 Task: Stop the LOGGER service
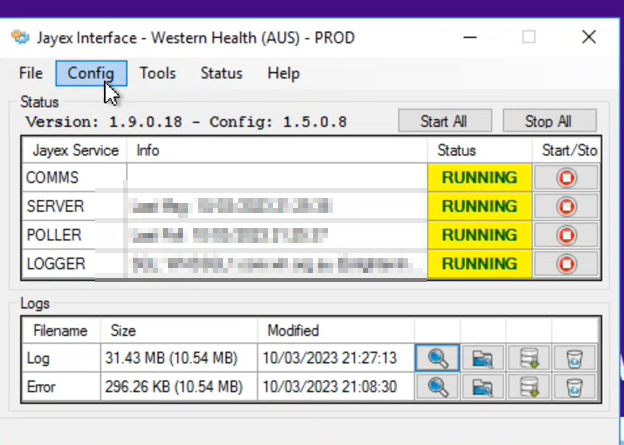pyautogui.click(x=566, y=263)
